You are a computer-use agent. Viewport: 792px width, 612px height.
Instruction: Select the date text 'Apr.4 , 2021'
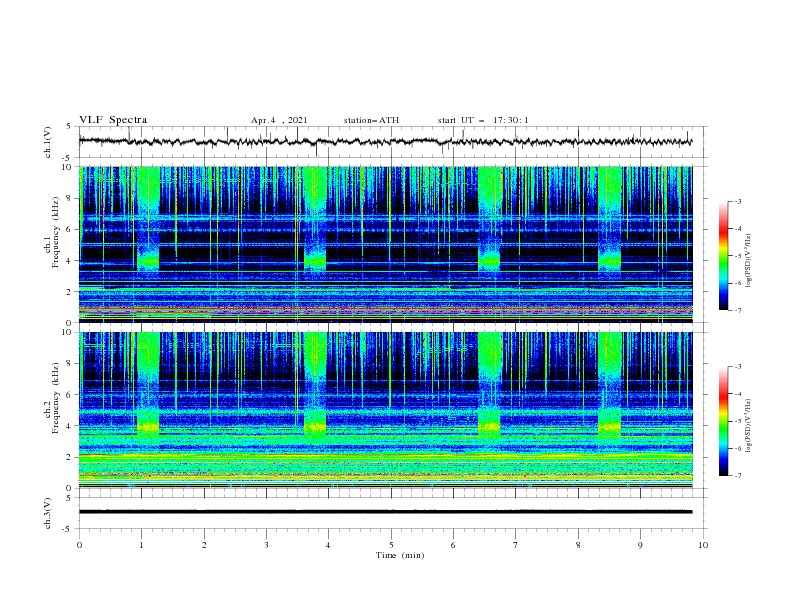click(x=279, y=120)
